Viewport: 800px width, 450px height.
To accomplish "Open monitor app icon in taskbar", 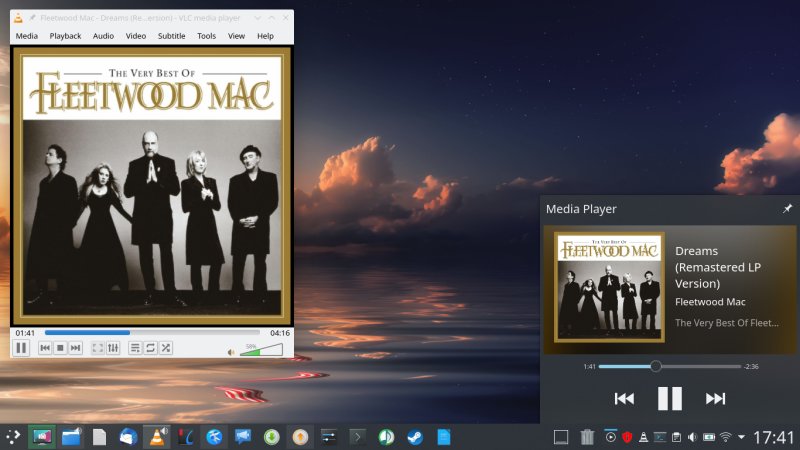I will (42, 437).
